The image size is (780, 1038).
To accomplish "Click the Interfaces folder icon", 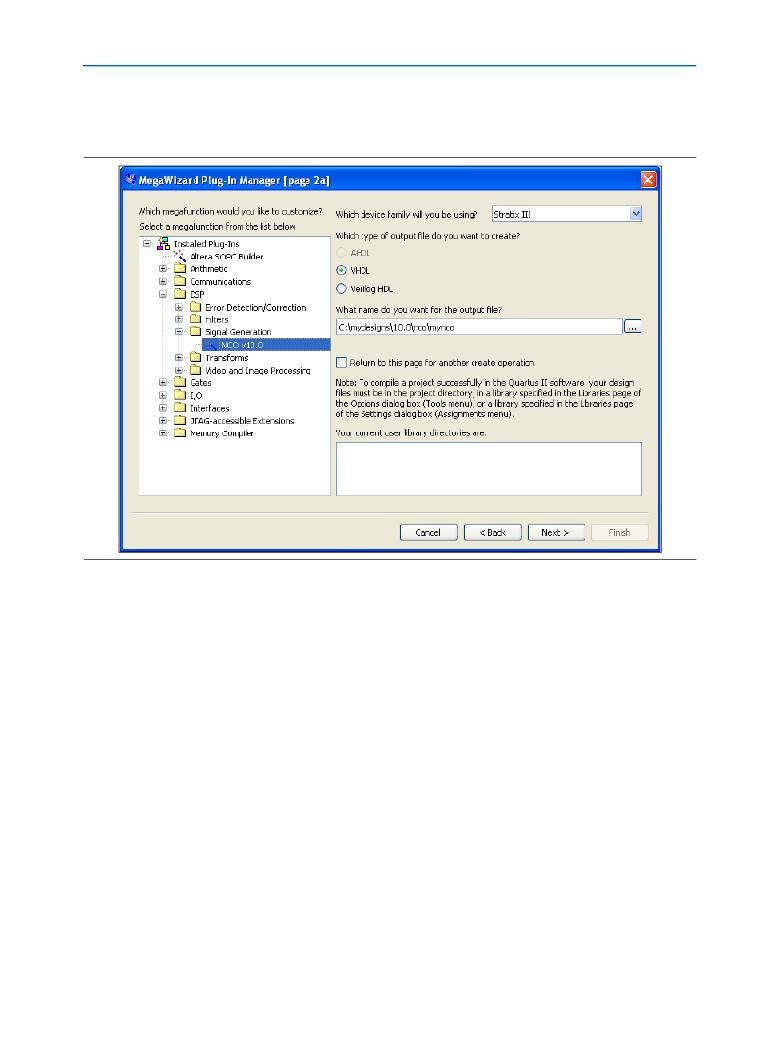I will (179, 407).
